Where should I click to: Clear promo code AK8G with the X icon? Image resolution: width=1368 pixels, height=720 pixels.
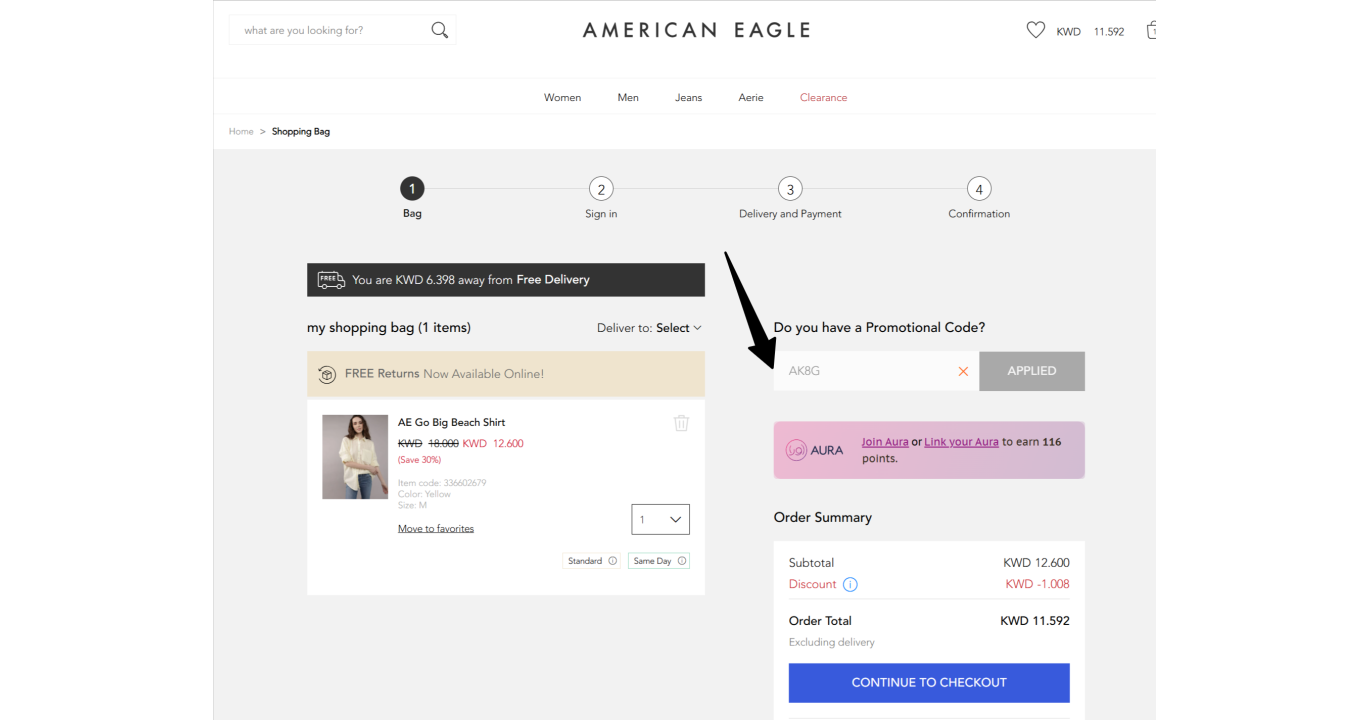click(963, 371)
